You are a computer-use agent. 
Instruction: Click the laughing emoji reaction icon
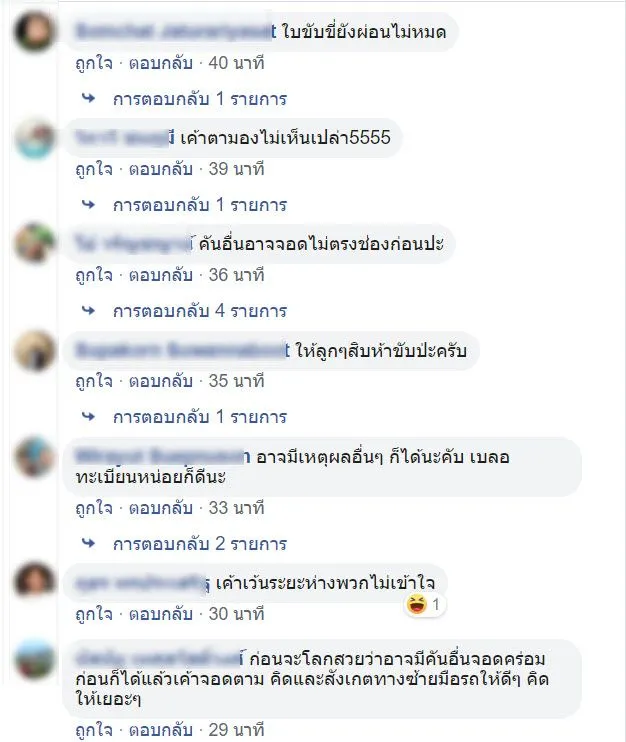click(417, 604)
